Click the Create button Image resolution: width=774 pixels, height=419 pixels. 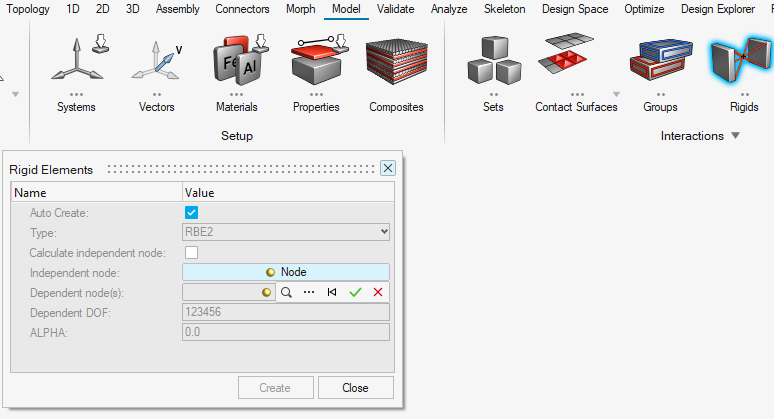tap(275, 388)
